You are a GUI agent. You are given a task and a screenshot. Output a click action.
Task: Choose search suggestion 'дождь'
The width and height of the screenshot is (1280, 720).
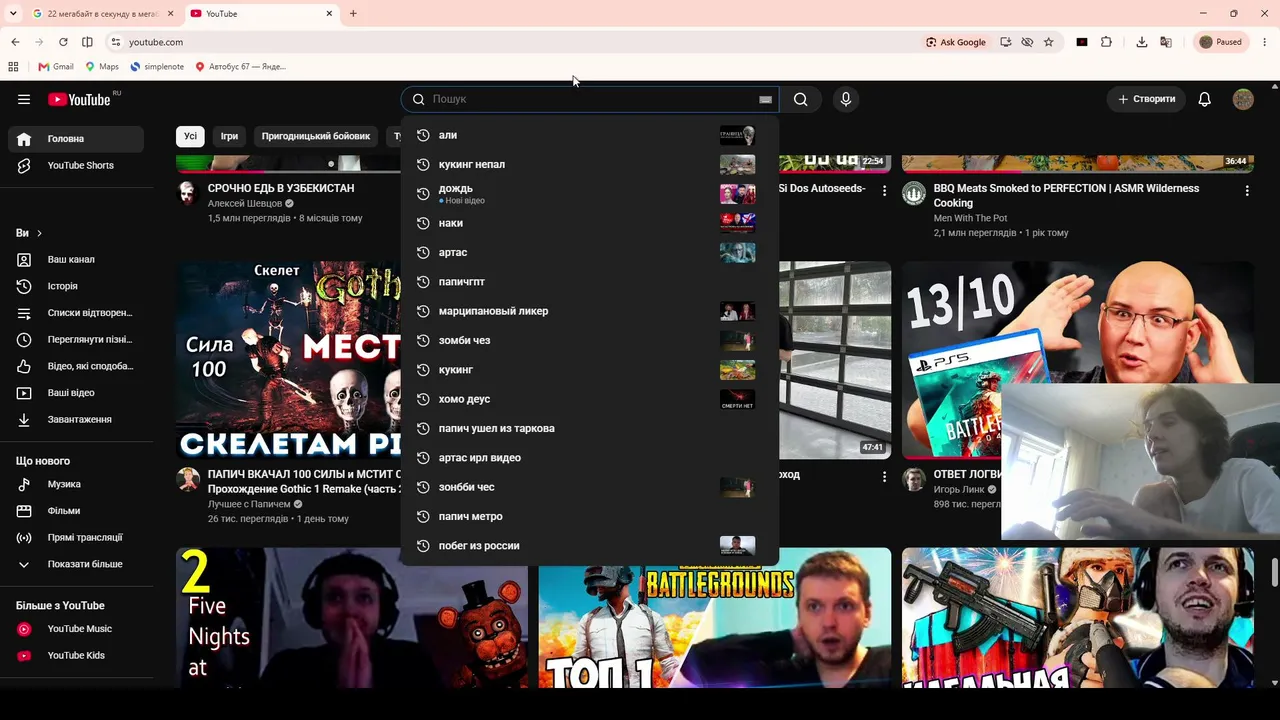pyautogui.click(x=589, y=193)
